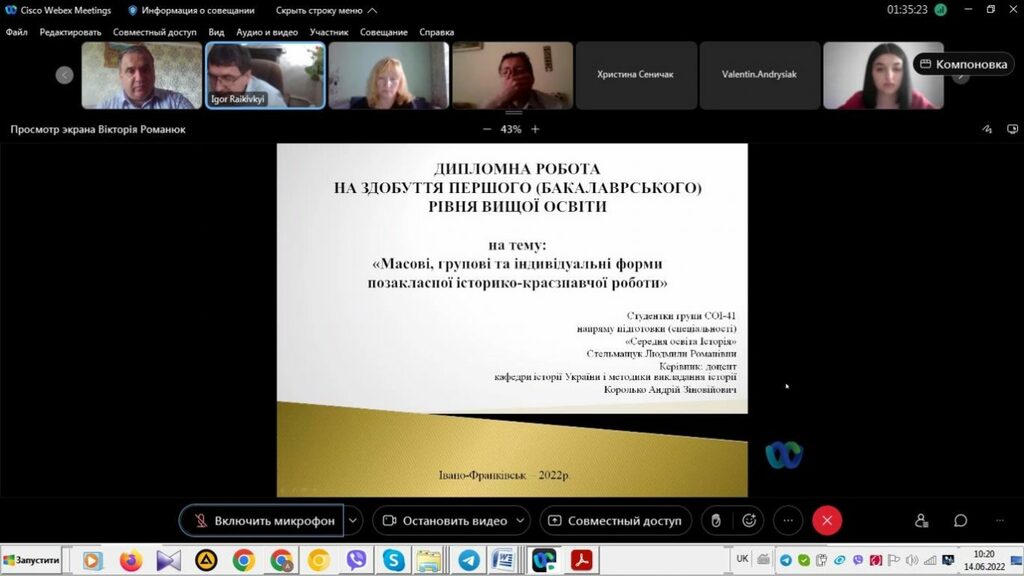This screenshot has width=1024, height=576.
Task: Toggle microphone with Включить микрофон
Action: 262,520
